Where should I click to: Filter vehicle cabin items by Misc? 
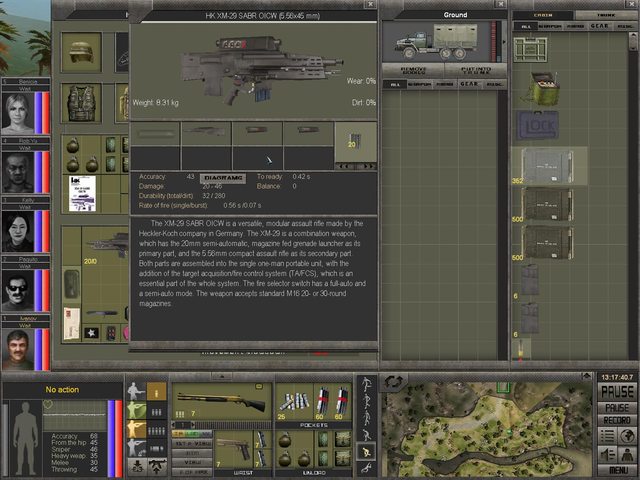click(624, 26)
